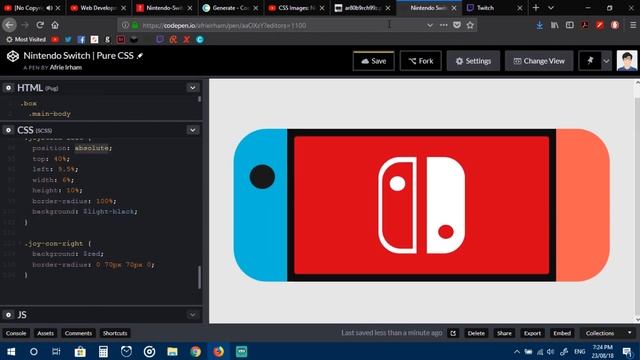Viewport: 640px width, 360px height.
Task: Reload the current page
Action: click(x=40, y=25)
